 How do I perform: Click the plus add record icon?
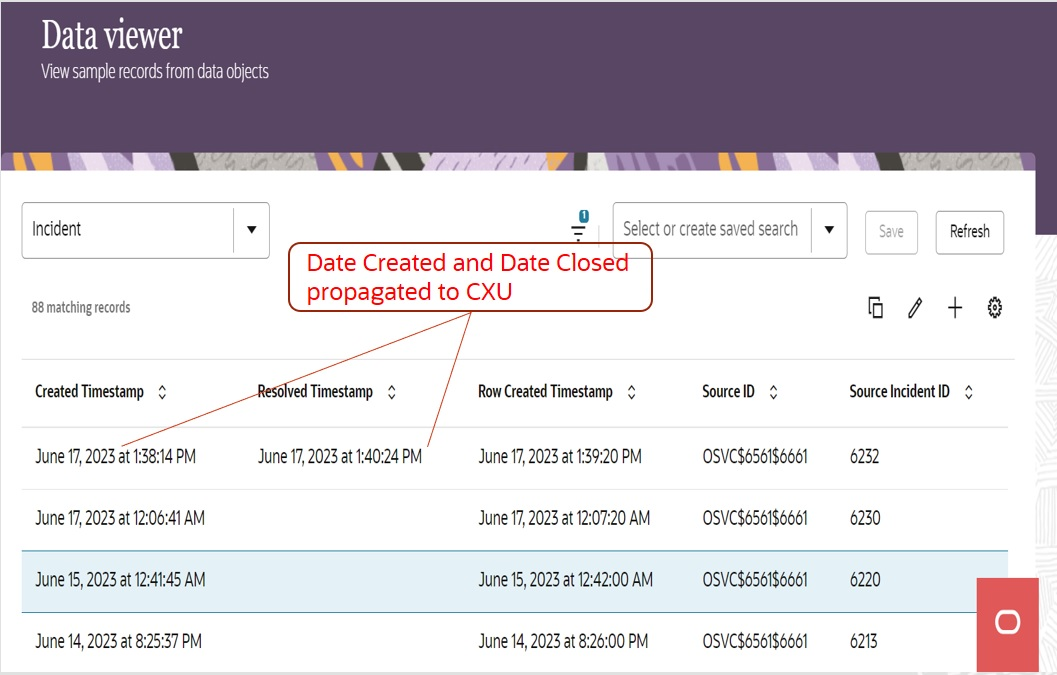955,308
